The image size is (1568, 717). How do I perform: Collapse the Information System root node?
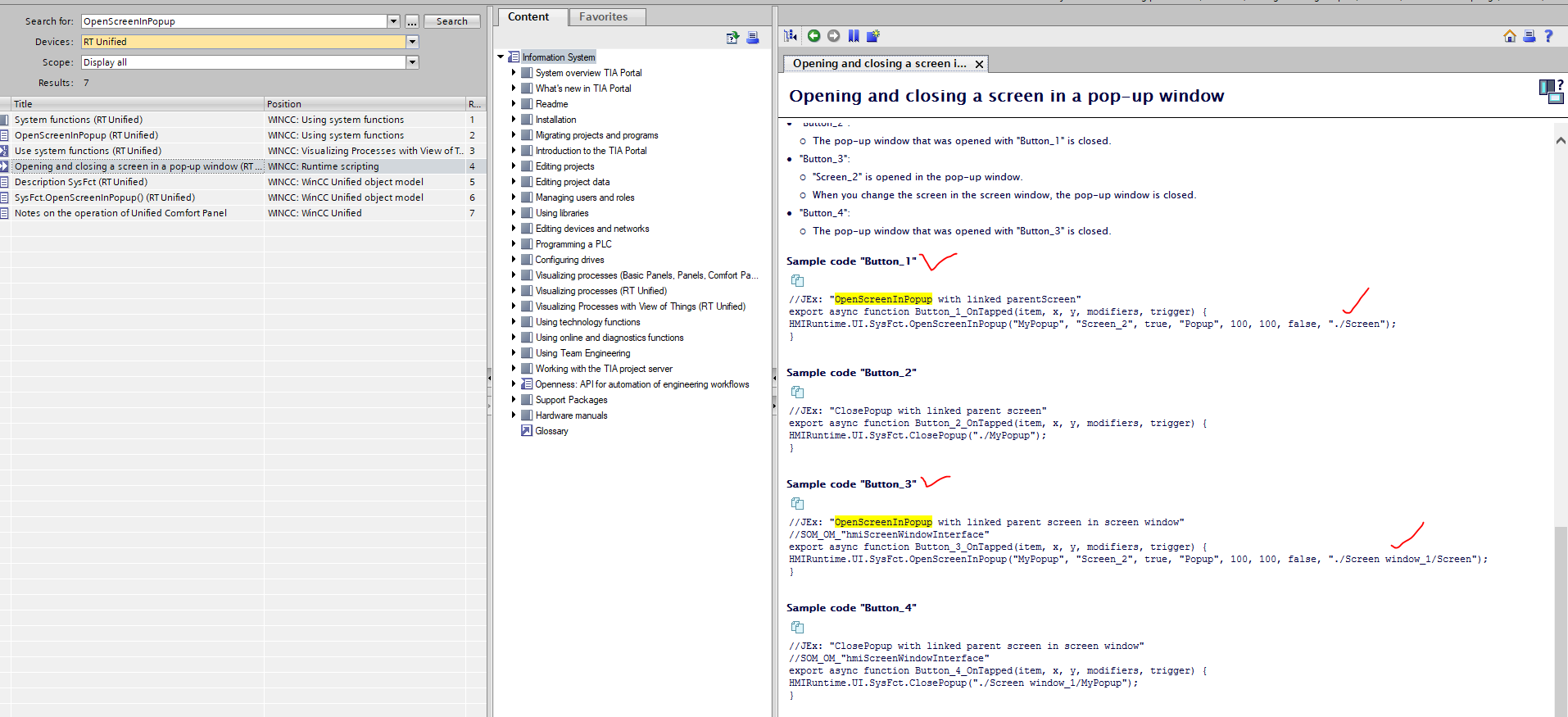[501, 57]
